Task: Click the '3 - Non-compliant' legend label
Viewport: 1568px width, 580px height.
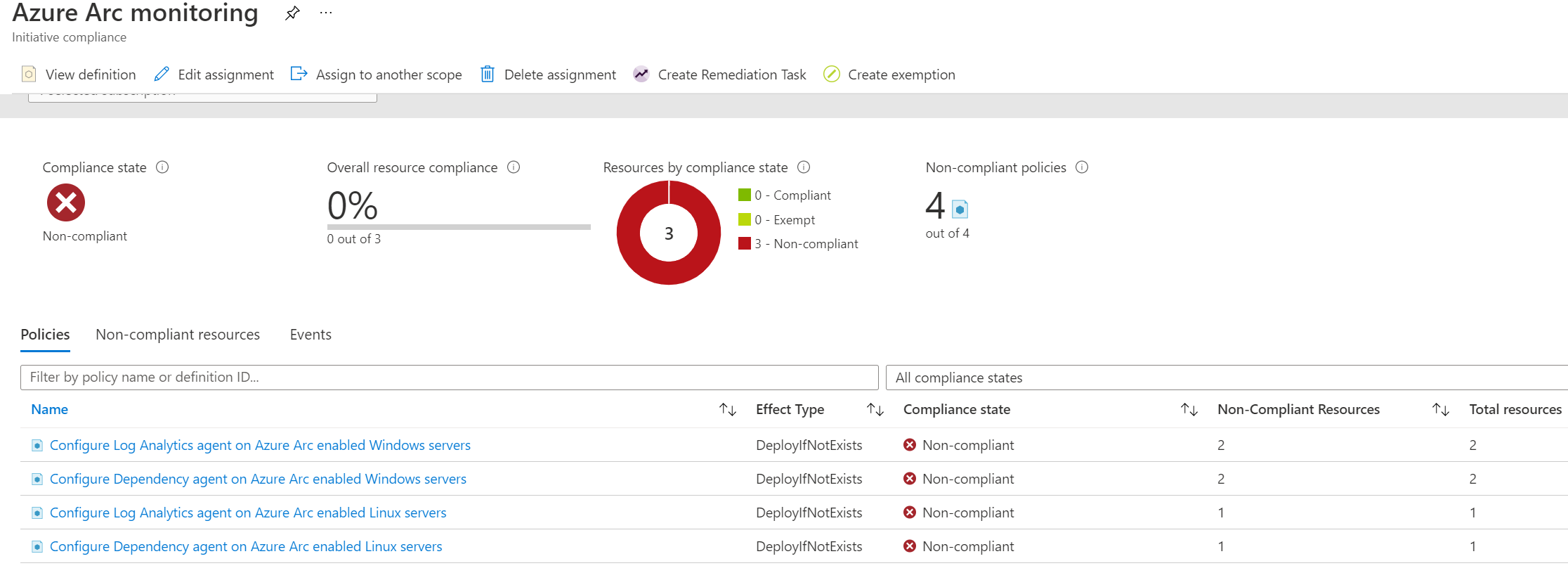Action: pyautogui.click(x=806, y=243)
